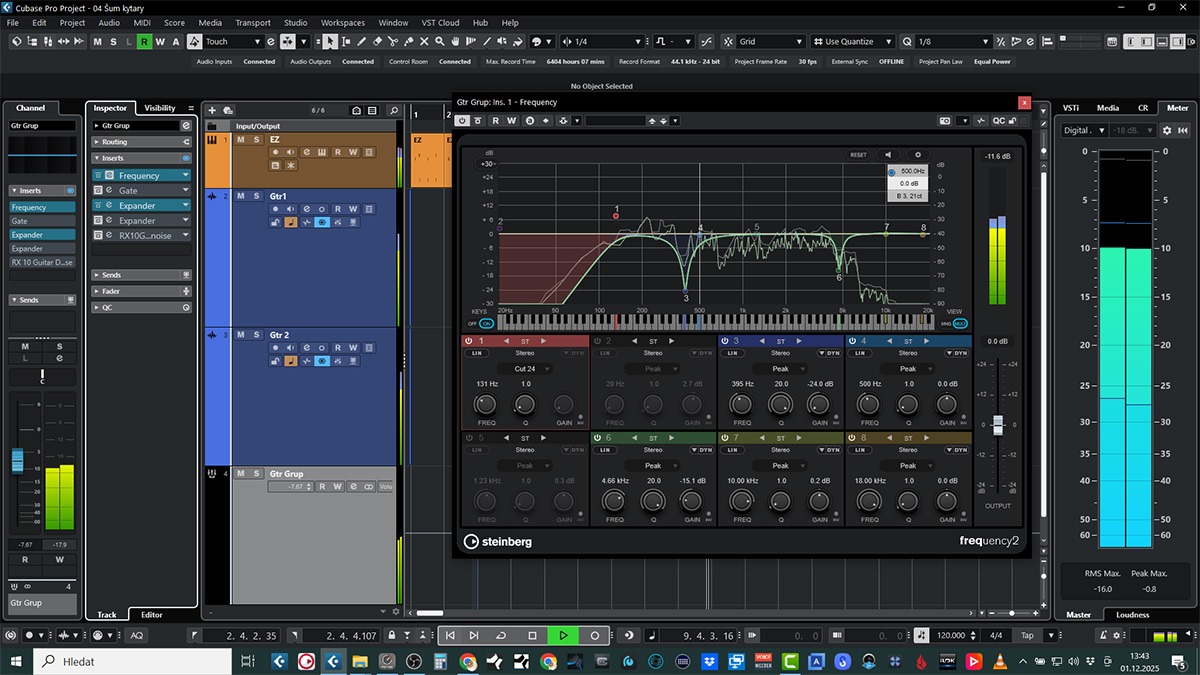Open the Transport menu
The width and height of the screenshot is (1200, 675).
point(252,23)
